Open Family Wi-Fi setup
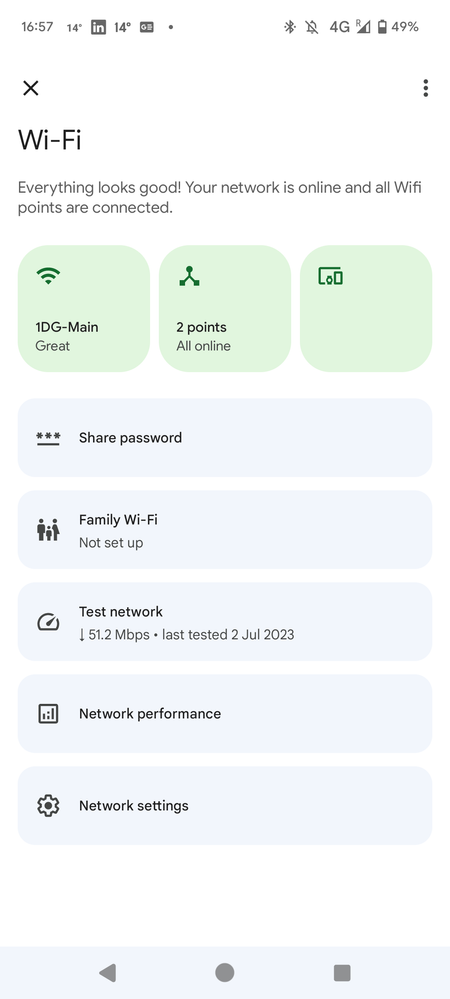 tap(225, 529)
